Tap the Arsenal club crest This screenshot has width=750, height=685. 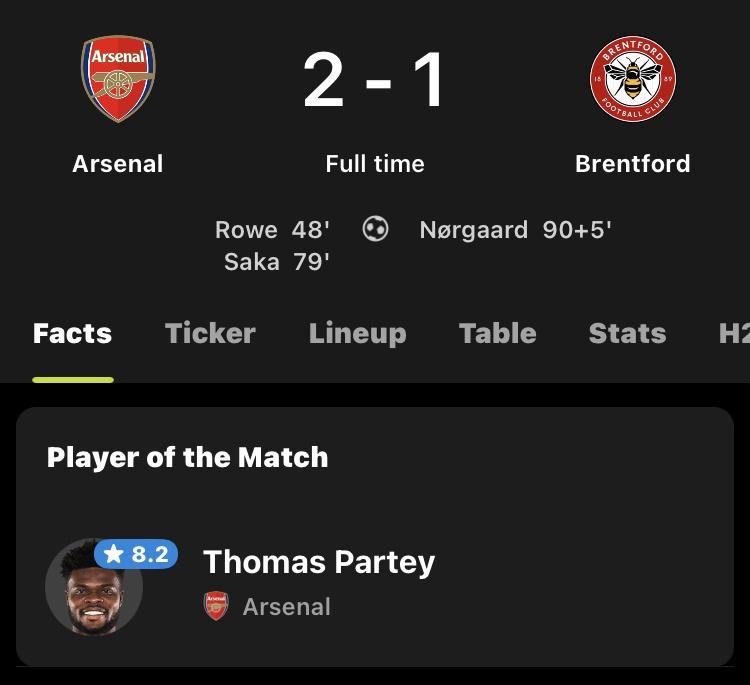pyautogui.click(x=118, y=79)
